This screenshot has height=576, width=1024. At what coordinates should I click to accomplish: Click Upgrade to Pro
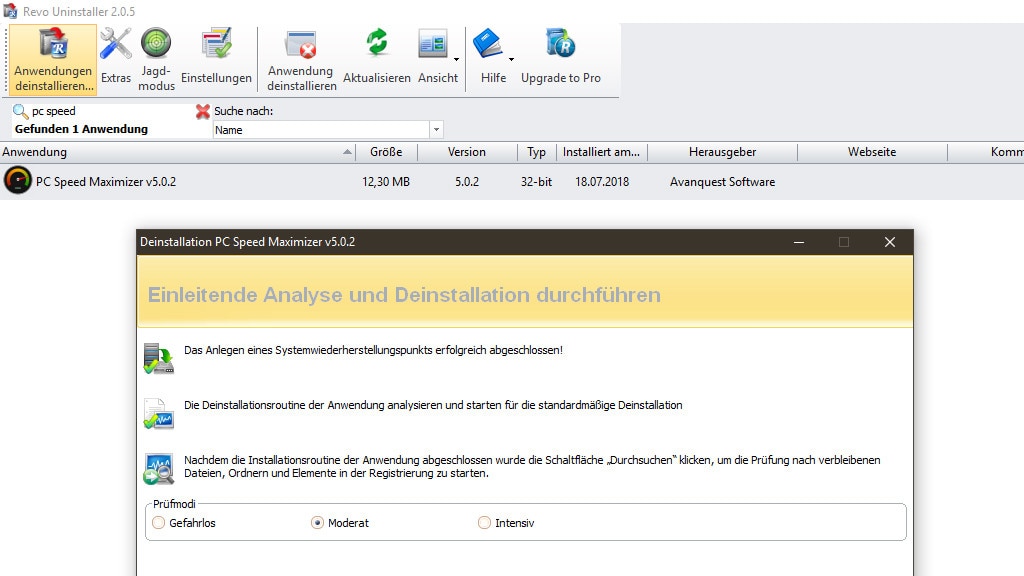[561, 56]
